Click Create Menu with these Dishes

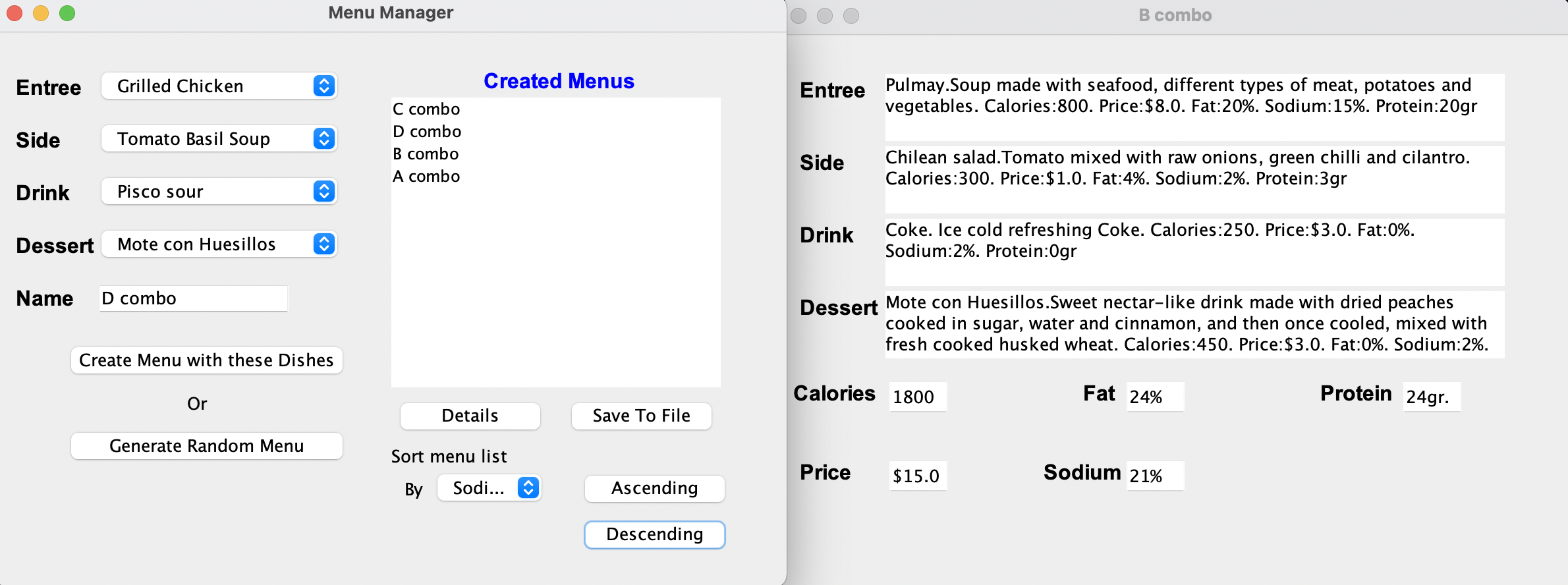click(206, 360)
